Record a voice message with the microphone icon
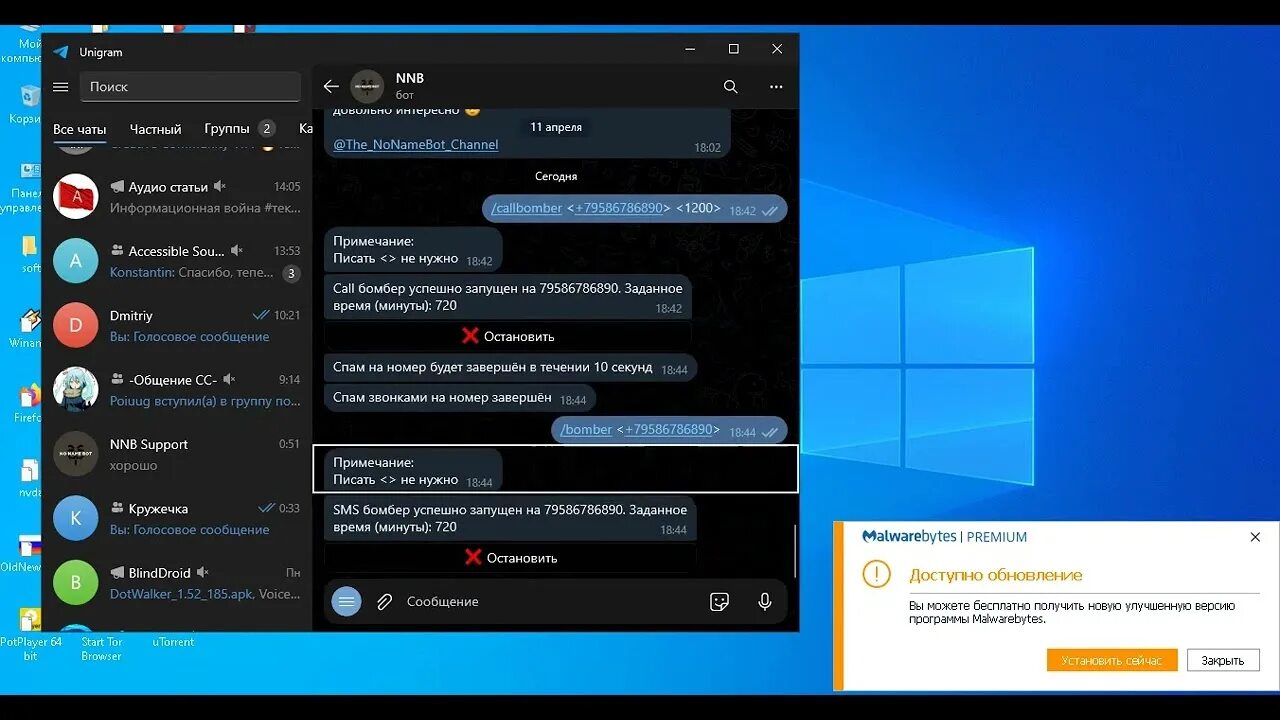The width and height of the screenshot is (1280, 720). coord(764,601)
